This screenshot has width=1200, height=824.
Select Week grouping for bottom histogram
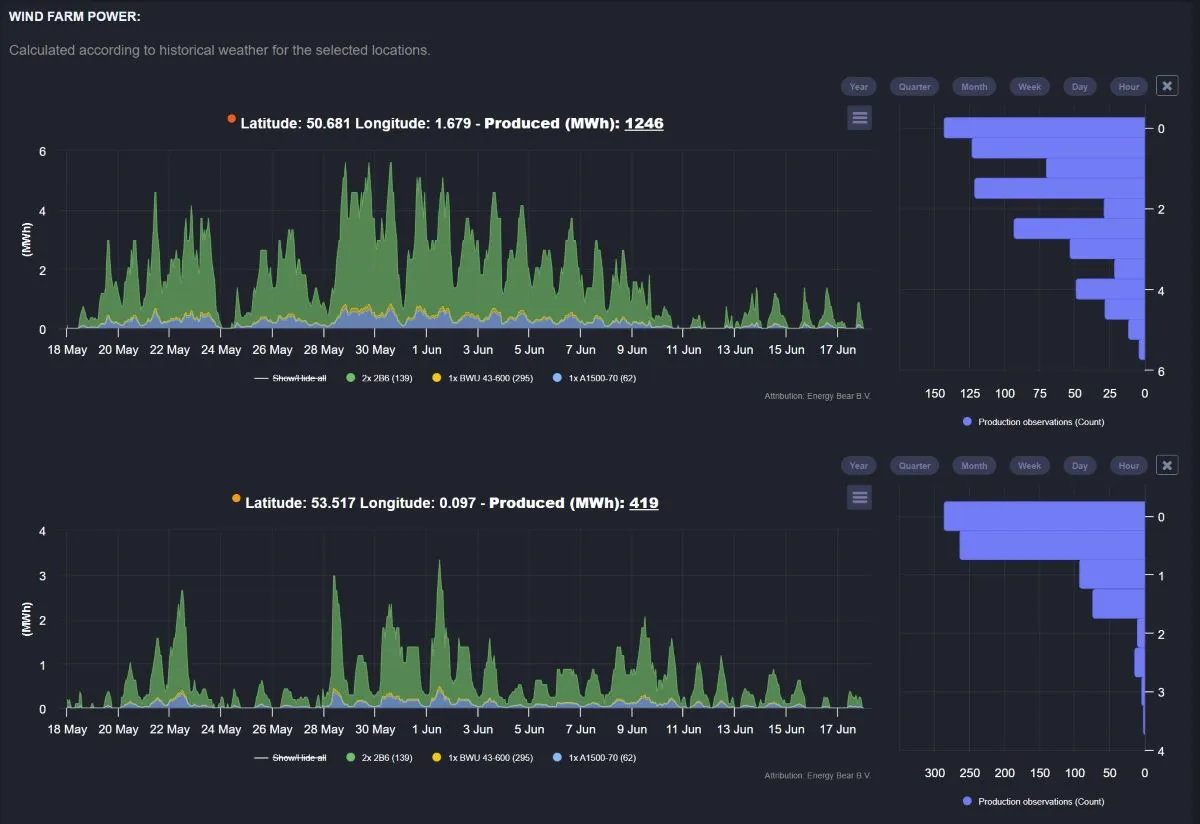tap(1029, 466)
